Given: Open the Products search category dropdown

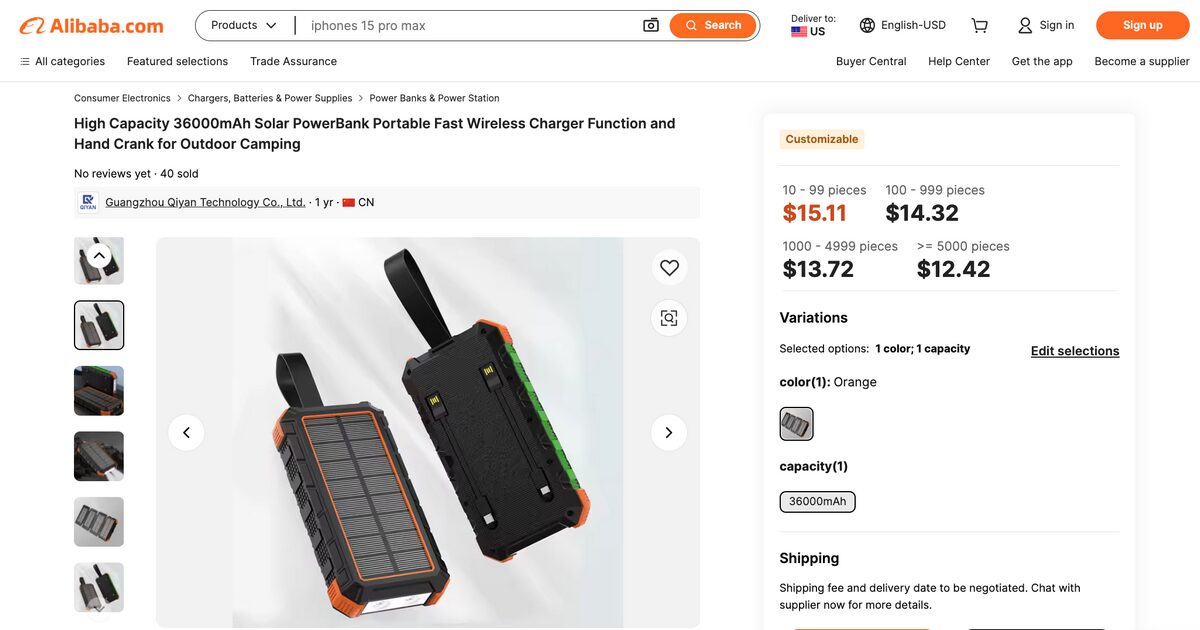Looking at the screenshot, I should (241, 25).
